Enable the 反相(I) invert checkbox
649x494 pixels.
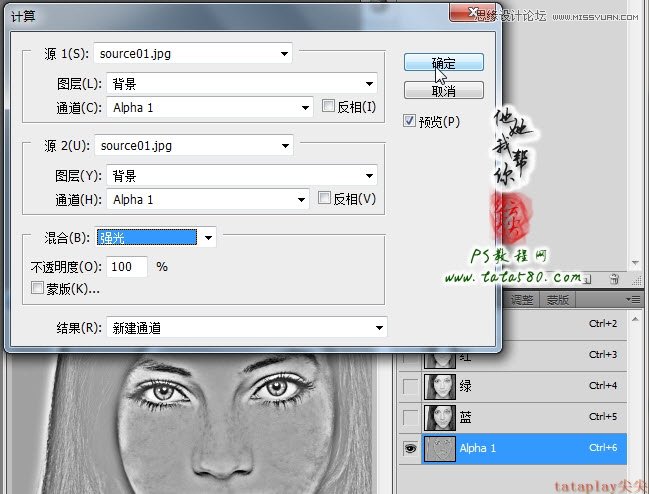(328, 106)
